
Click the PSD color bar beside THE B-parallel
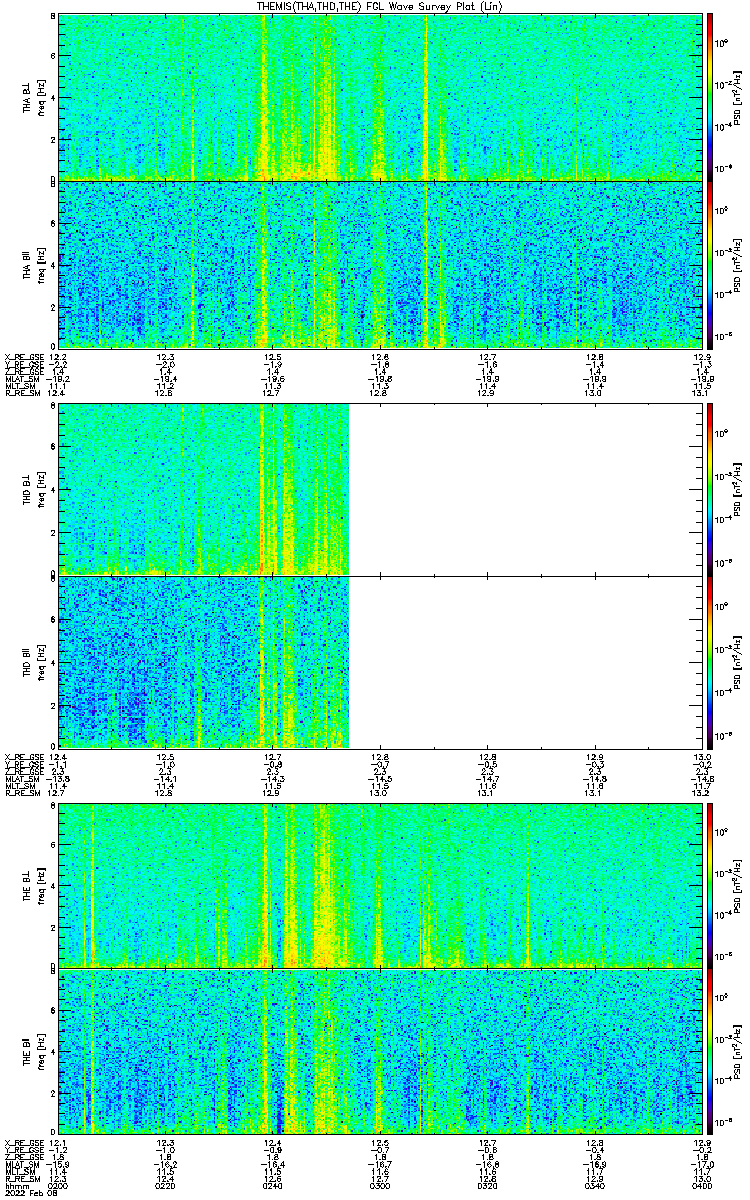[x=710, y=1052]
